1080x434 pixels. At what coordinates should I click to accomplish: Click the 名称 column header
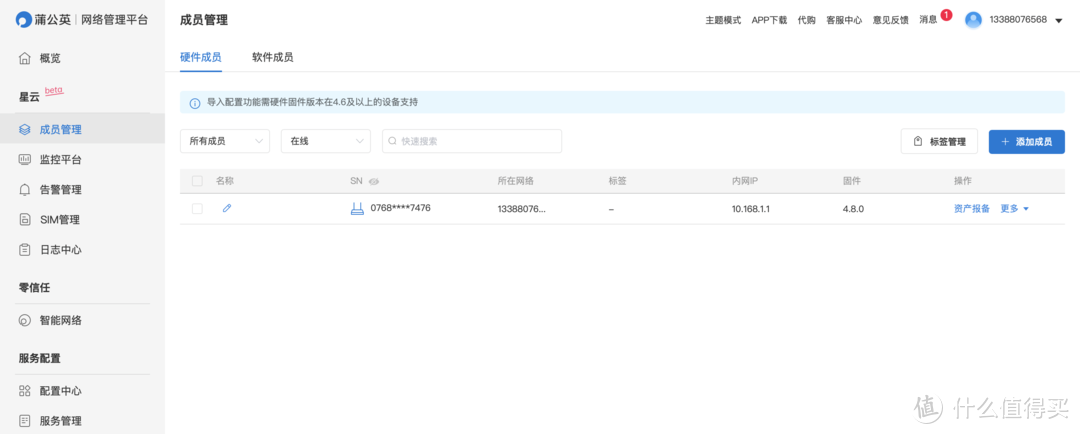(225, 181)
